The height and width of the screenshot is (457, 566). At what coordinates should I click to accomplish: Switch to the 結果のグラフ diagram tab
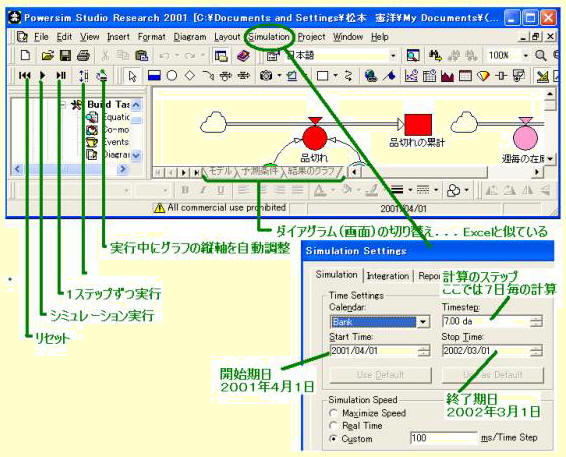click(x=312, y=171)
